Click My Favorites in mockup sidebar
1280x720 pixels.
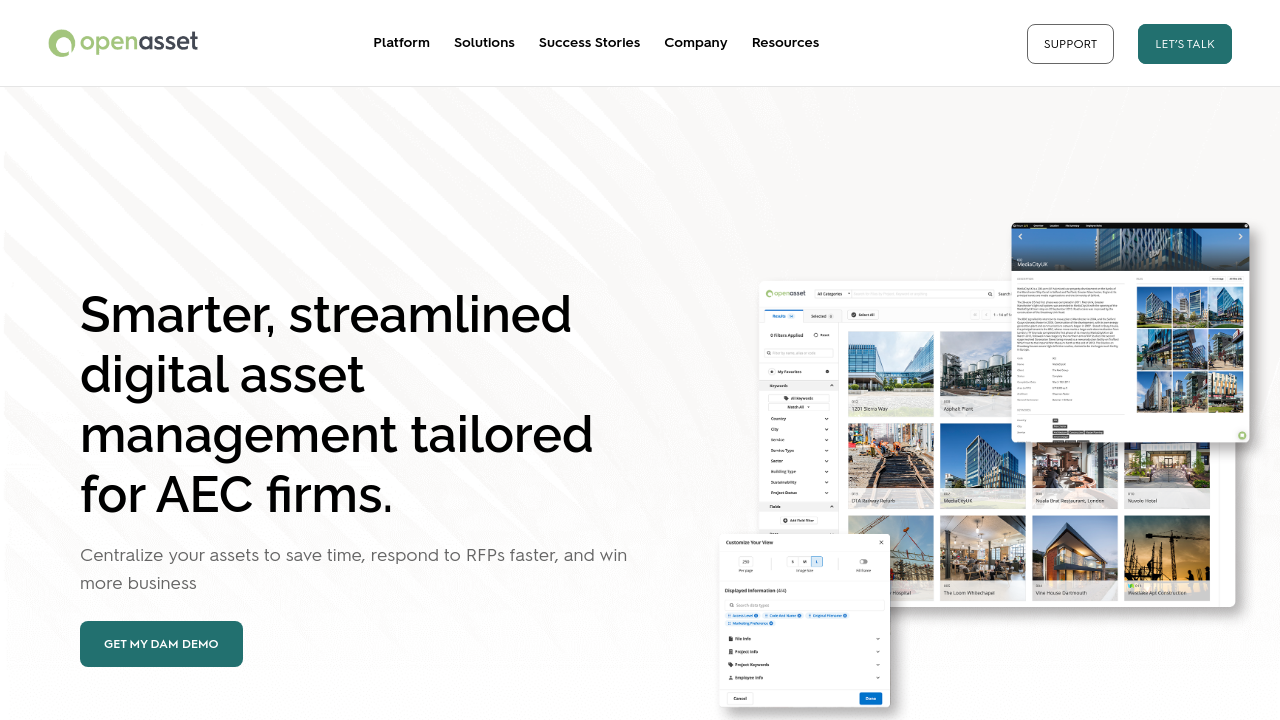click(x=798, y=371)
